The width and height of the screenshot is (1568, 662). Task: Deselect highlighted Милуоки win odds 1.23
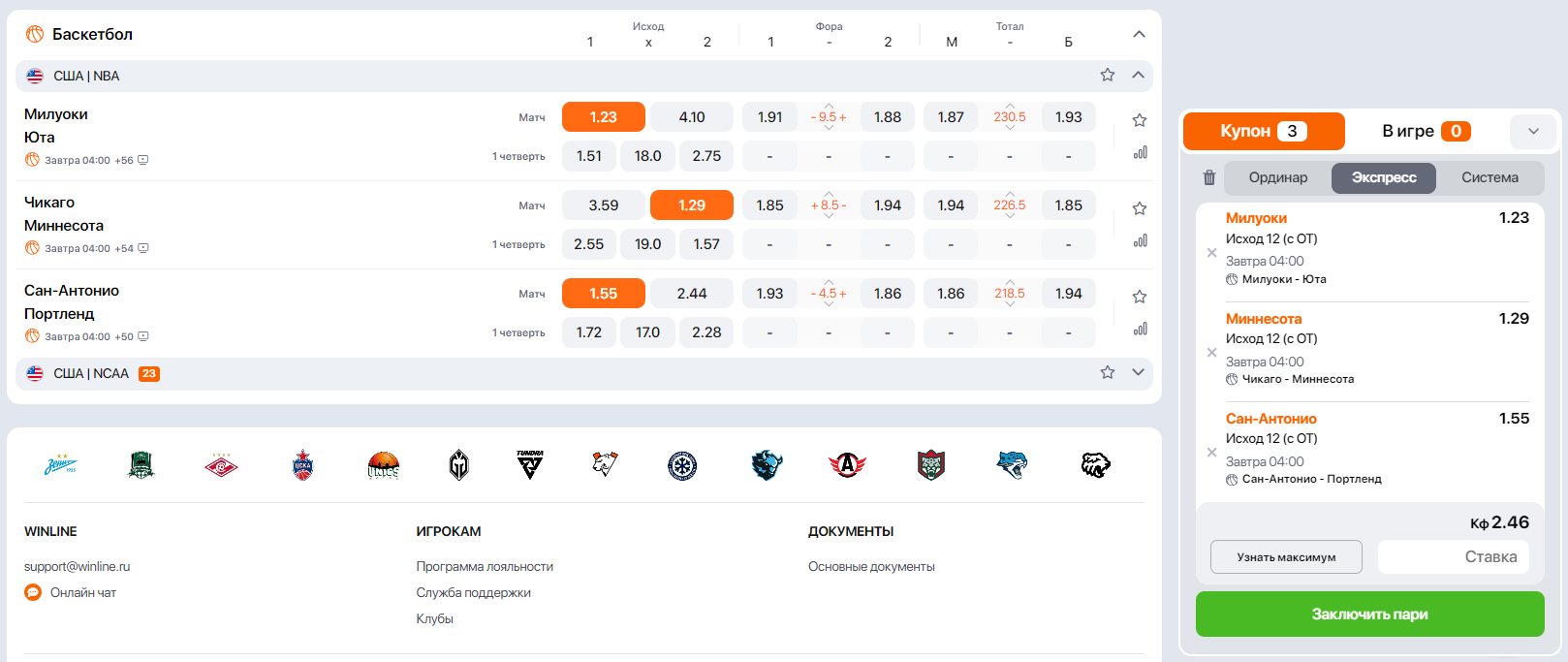click(x=604, y=117)
